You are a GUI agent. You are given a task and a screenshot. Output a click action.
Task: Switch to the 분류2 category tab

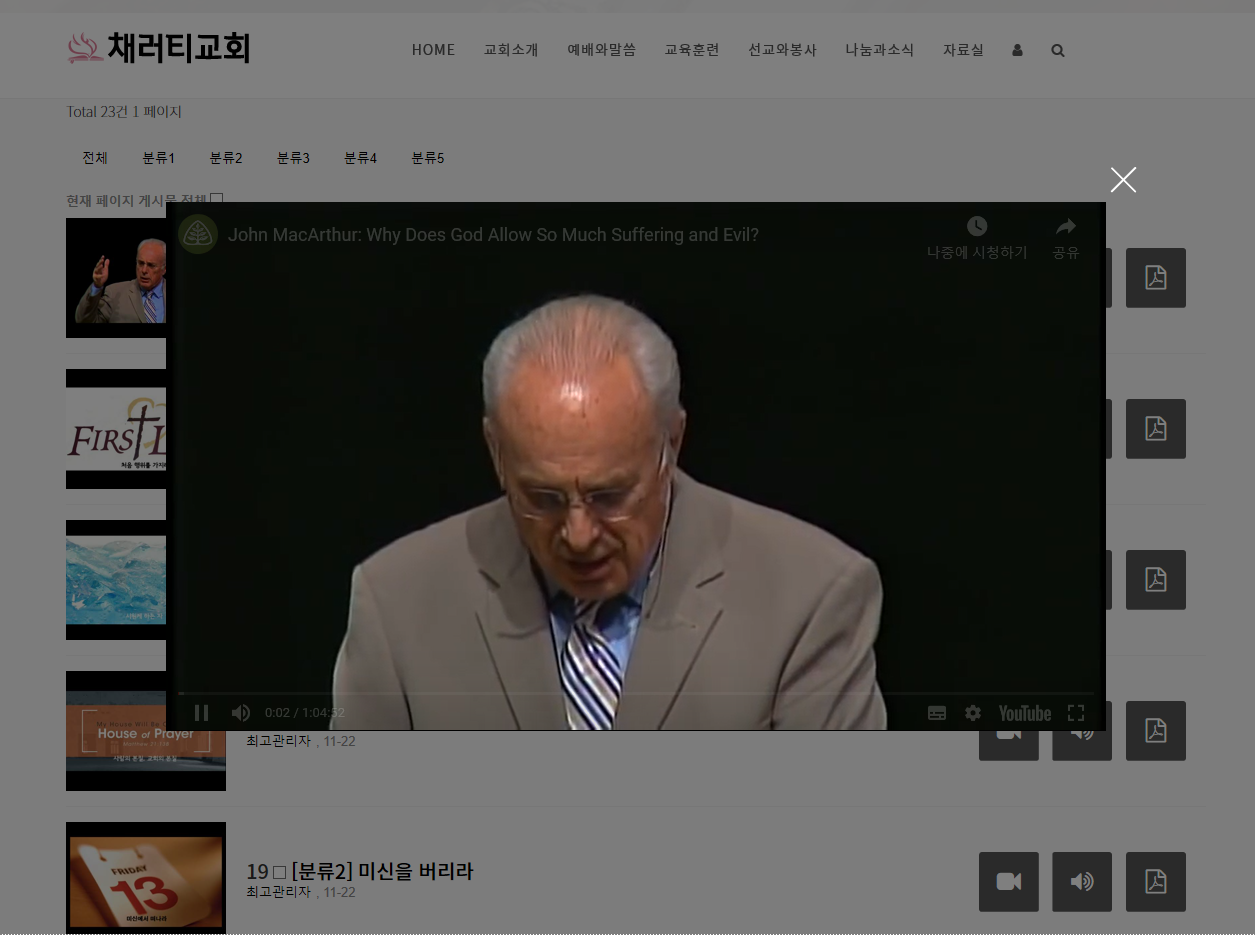click(226, 158)
